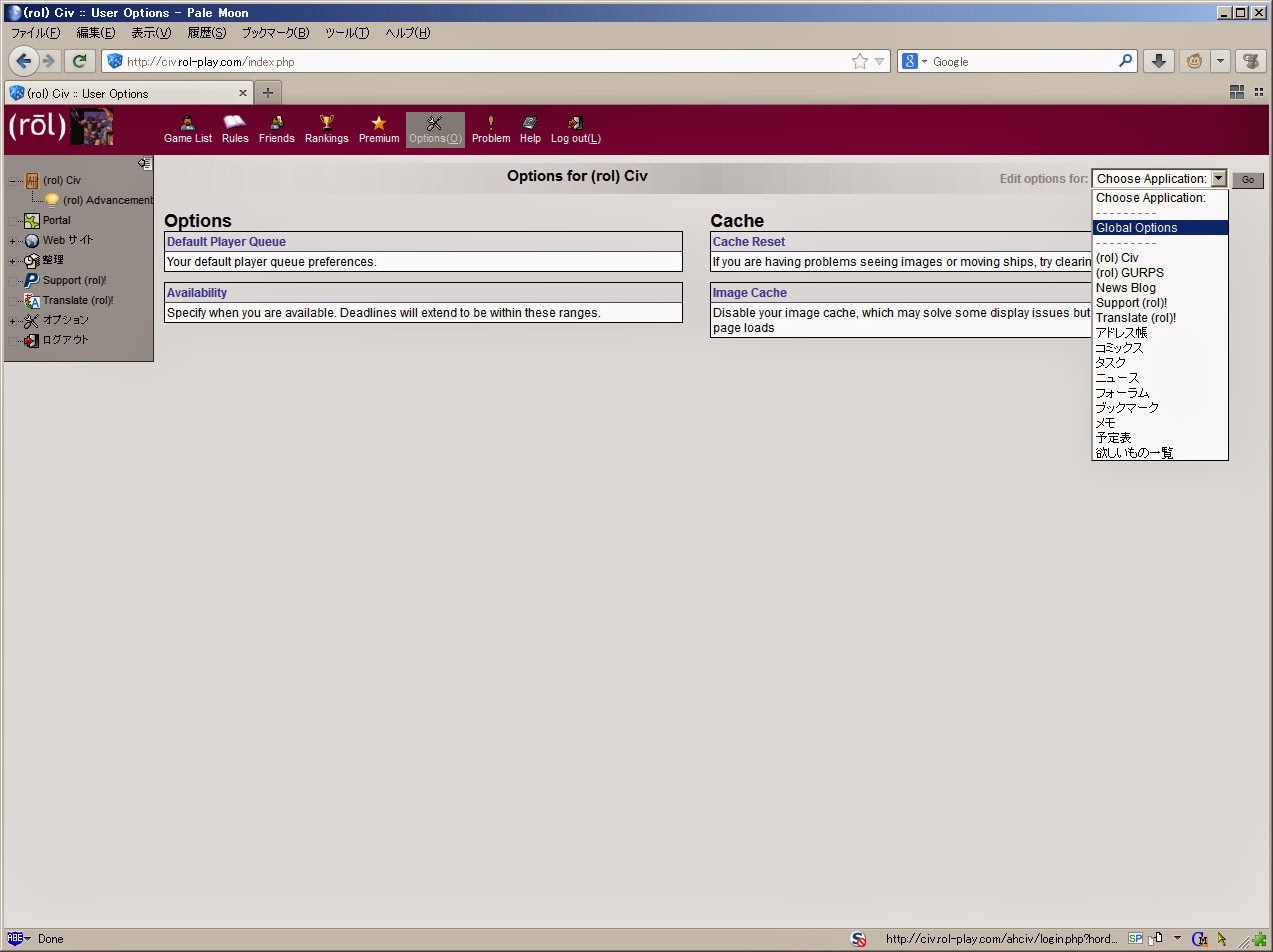Select (rol) GURPS from the dropdown list
The width and height of the screenshot is (1273, 952).
pos(1160,273)
